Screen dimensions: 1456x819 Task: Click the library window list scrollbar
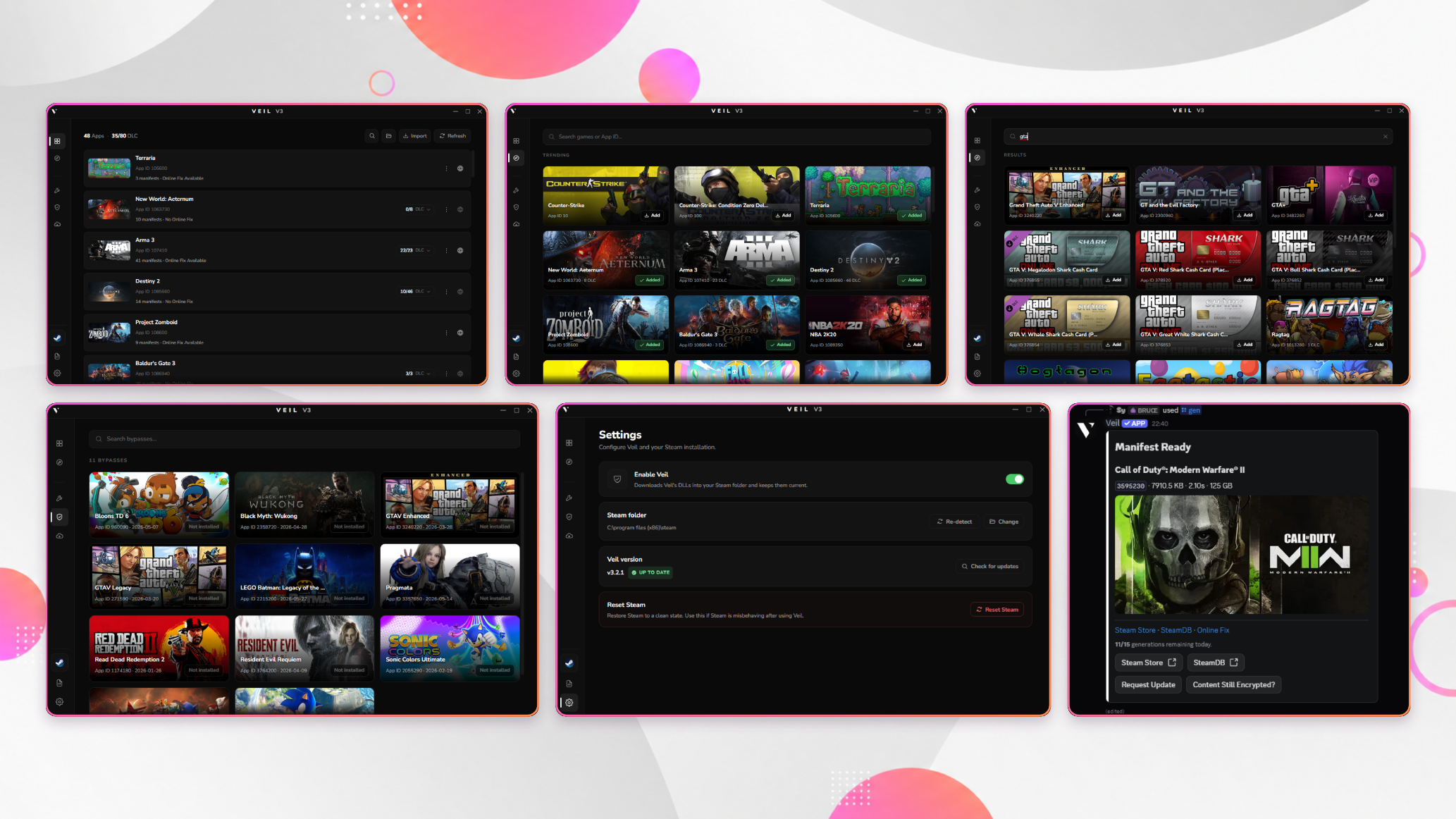(474, 164)
